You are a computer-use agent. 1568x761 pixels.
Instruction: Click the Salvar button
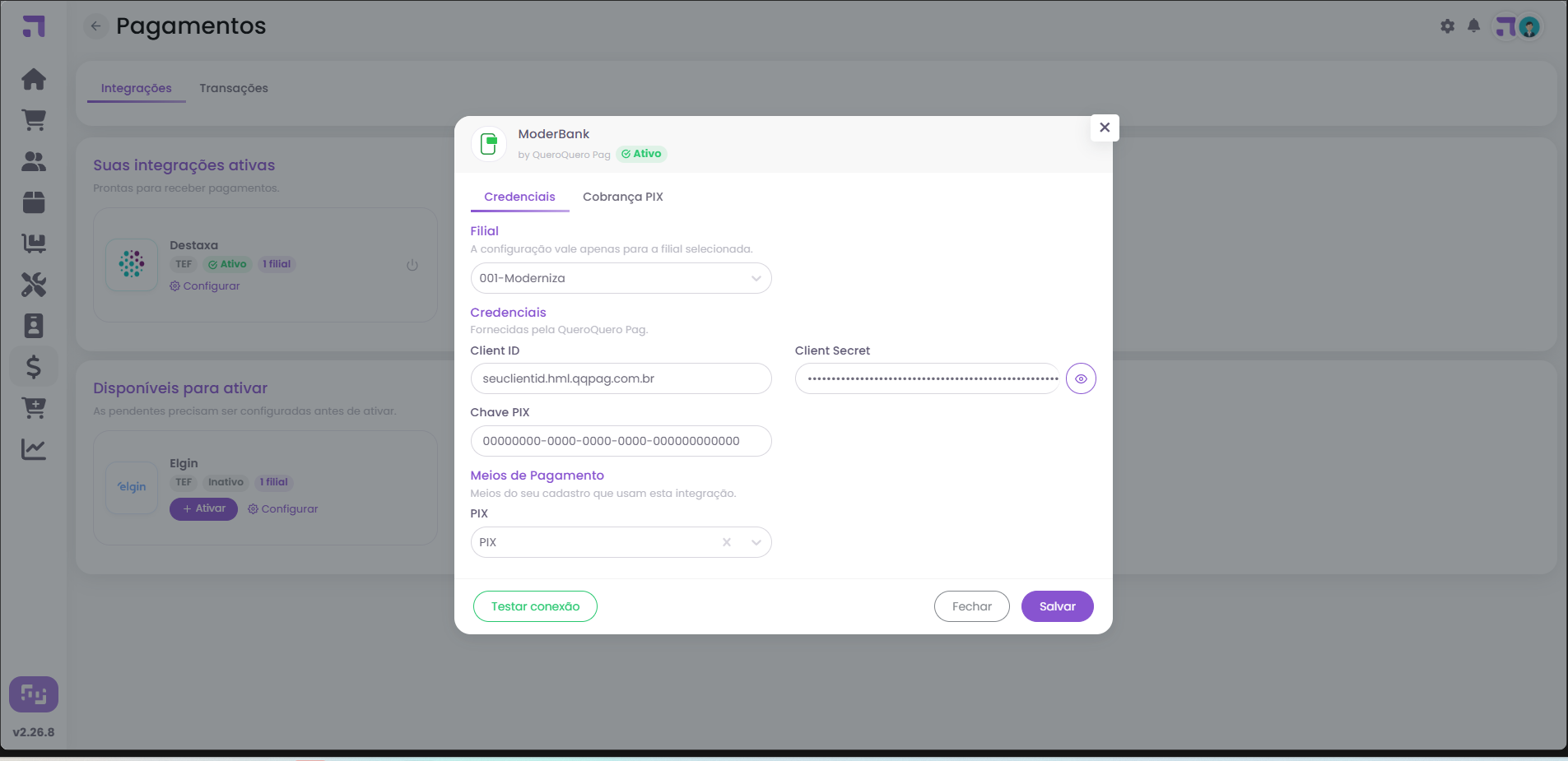click(1058, 606)
